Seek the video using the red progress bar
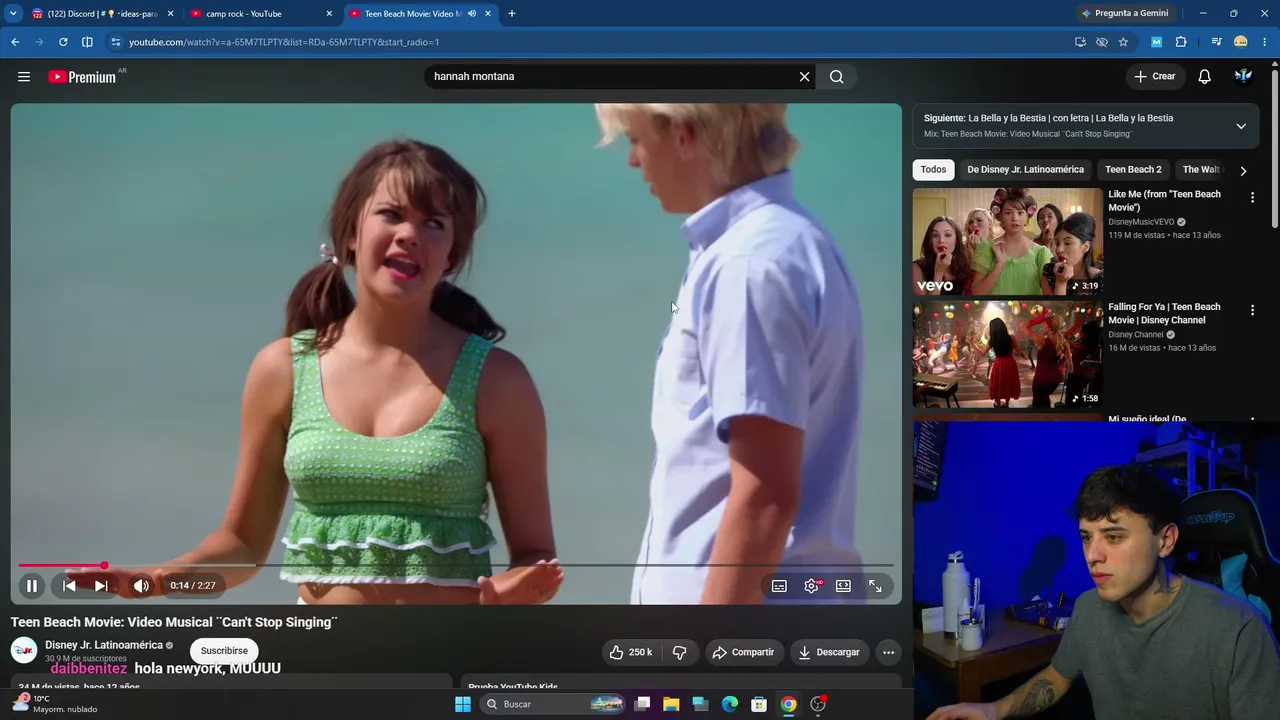The height and width of the screenshot is (720, 1280). (456, 565)
